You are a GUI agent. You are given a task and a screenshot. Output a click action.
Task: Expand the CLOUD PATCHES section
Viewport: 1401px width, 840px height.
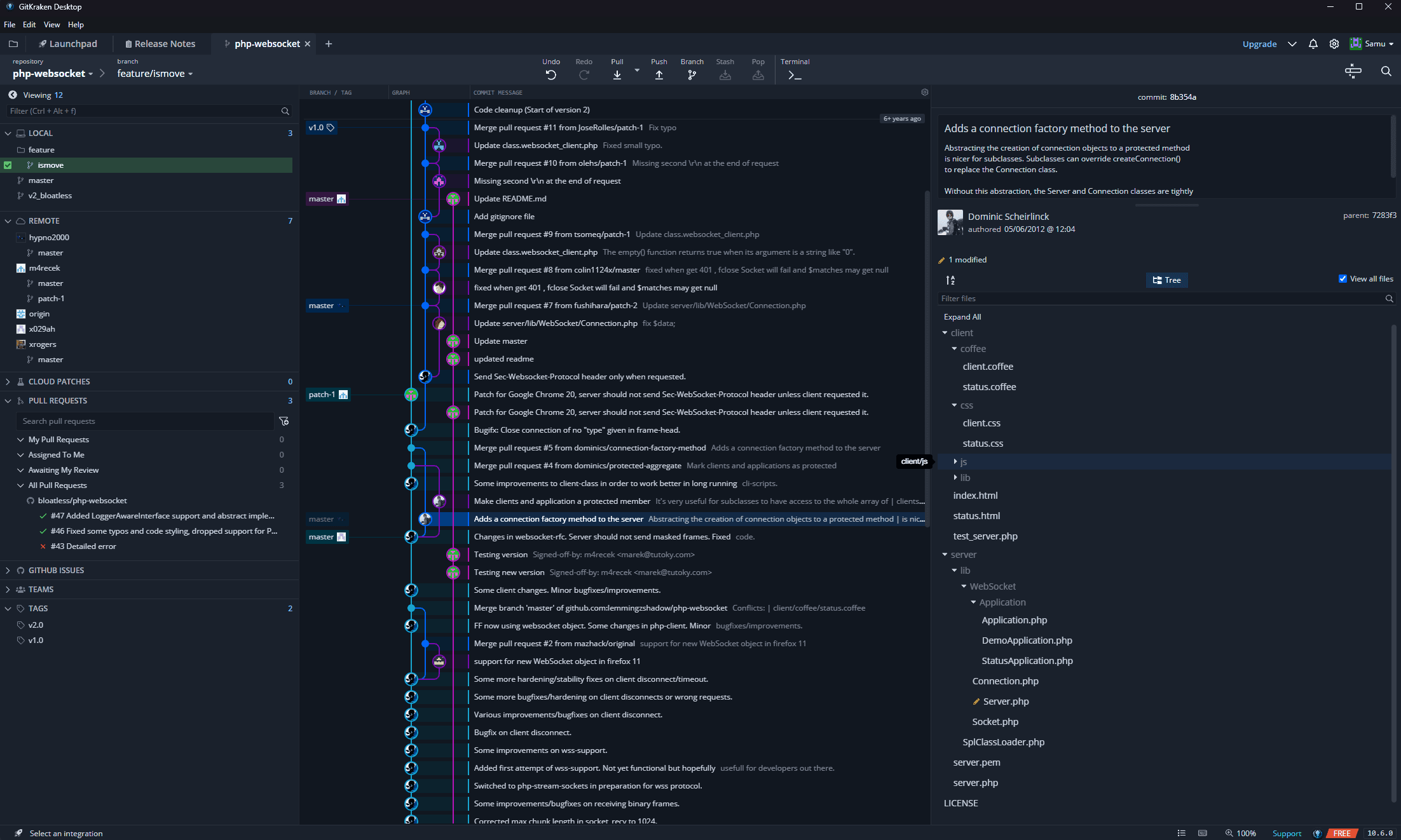click(x=8, y=382)
